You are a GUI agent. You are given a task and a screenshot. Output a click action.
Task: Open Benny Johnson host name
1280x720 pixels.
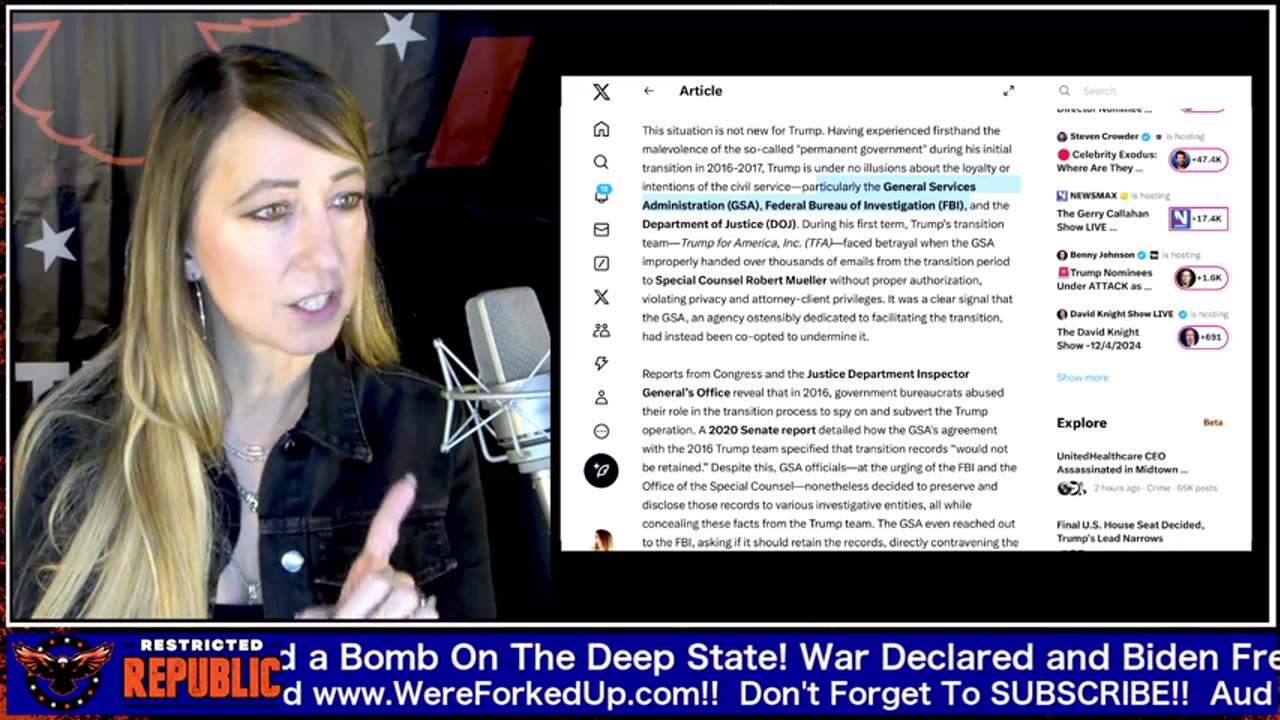1103,255
